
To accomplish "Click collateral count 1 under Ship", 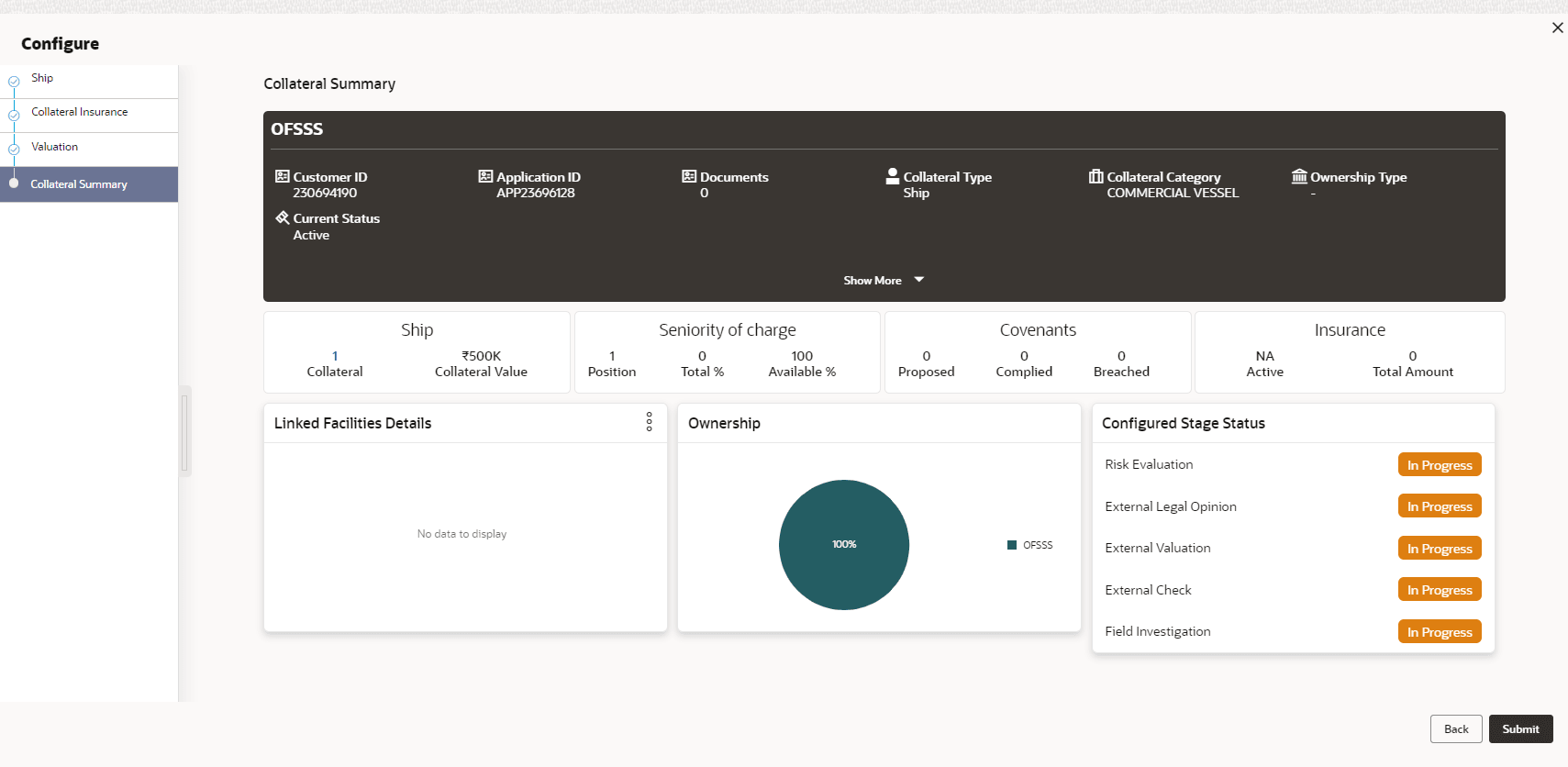I will pos(335,356).
